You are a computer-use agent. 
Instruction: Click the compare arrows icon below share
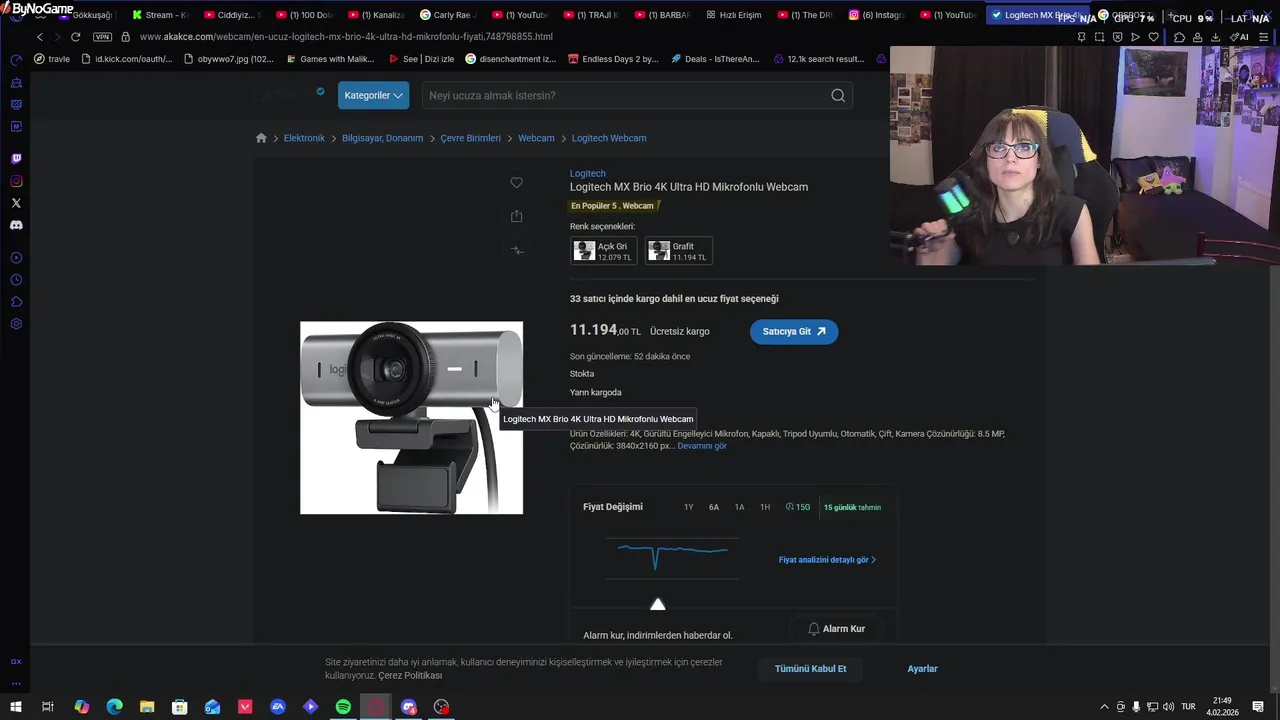[x=516, y=250]
